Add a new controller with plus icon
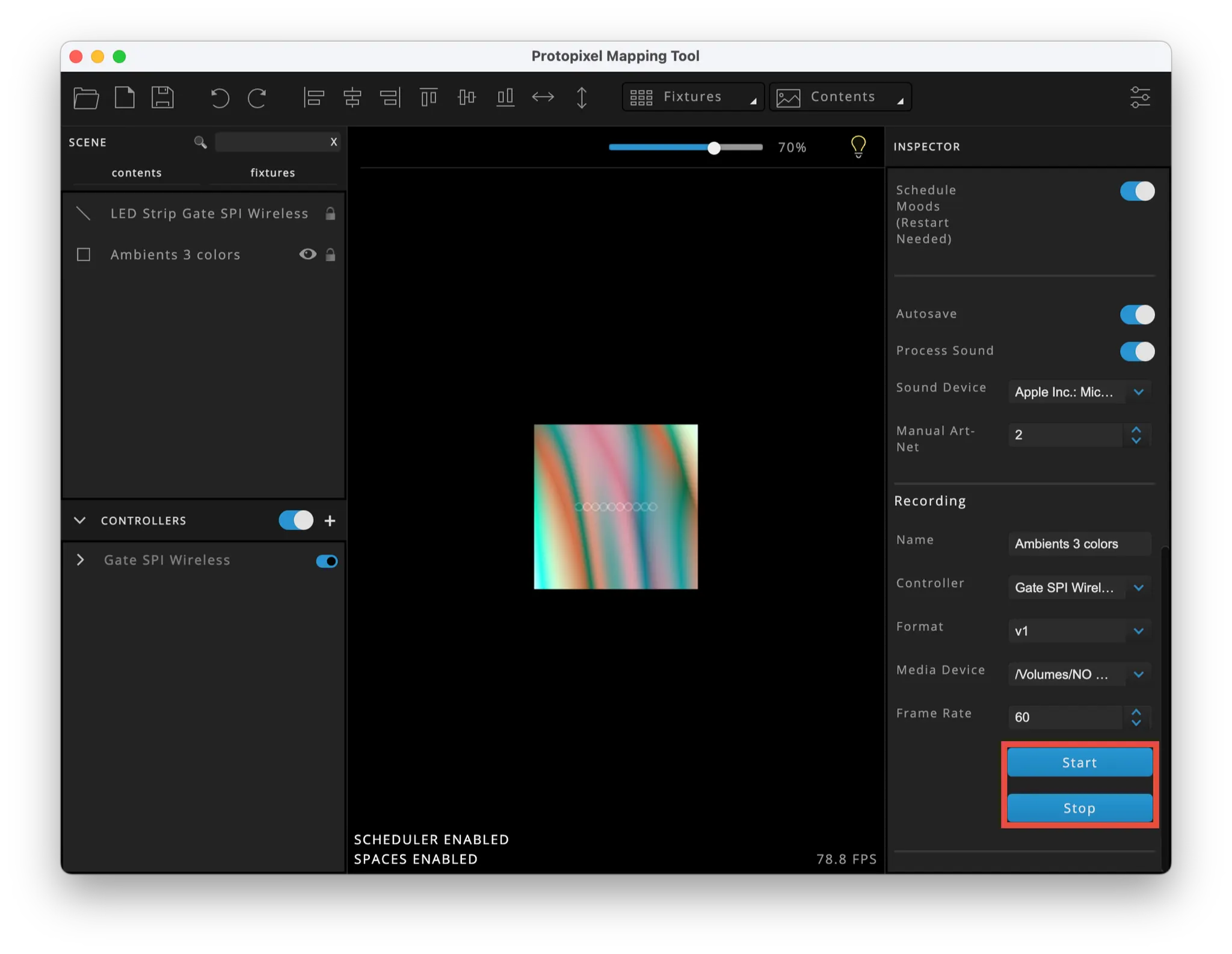This screenshot has height=954, width=1232. point(330,521)
